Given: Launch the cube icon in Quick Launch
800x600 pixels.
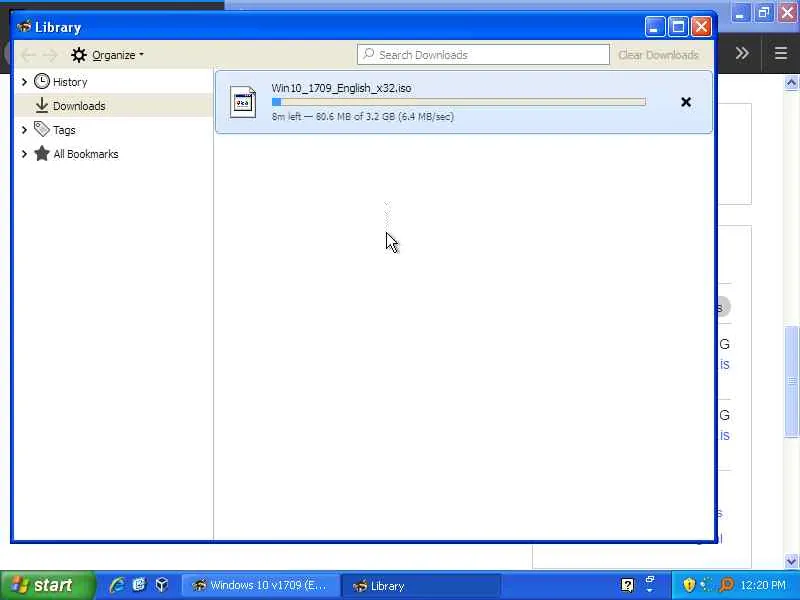Looking at the screenshot, I should pyautogui.click(x=162, y=585).
